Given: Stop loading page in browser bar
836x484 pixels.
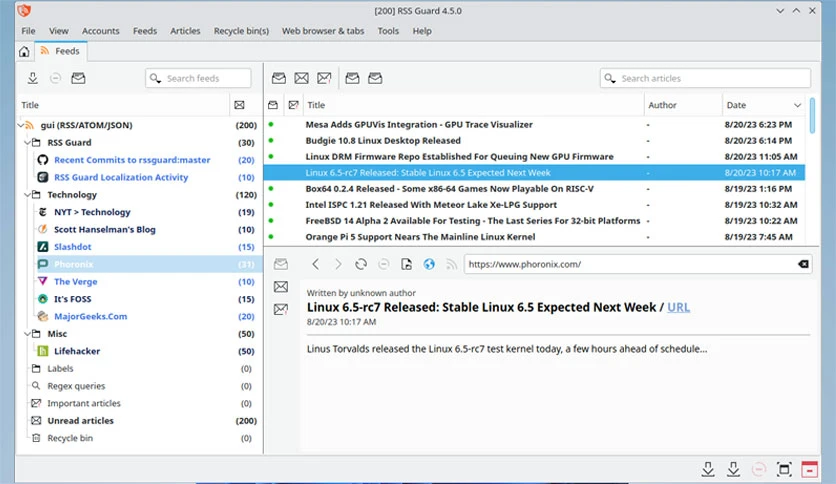Looking at the screenshot, I should click(x=383, y=264).
